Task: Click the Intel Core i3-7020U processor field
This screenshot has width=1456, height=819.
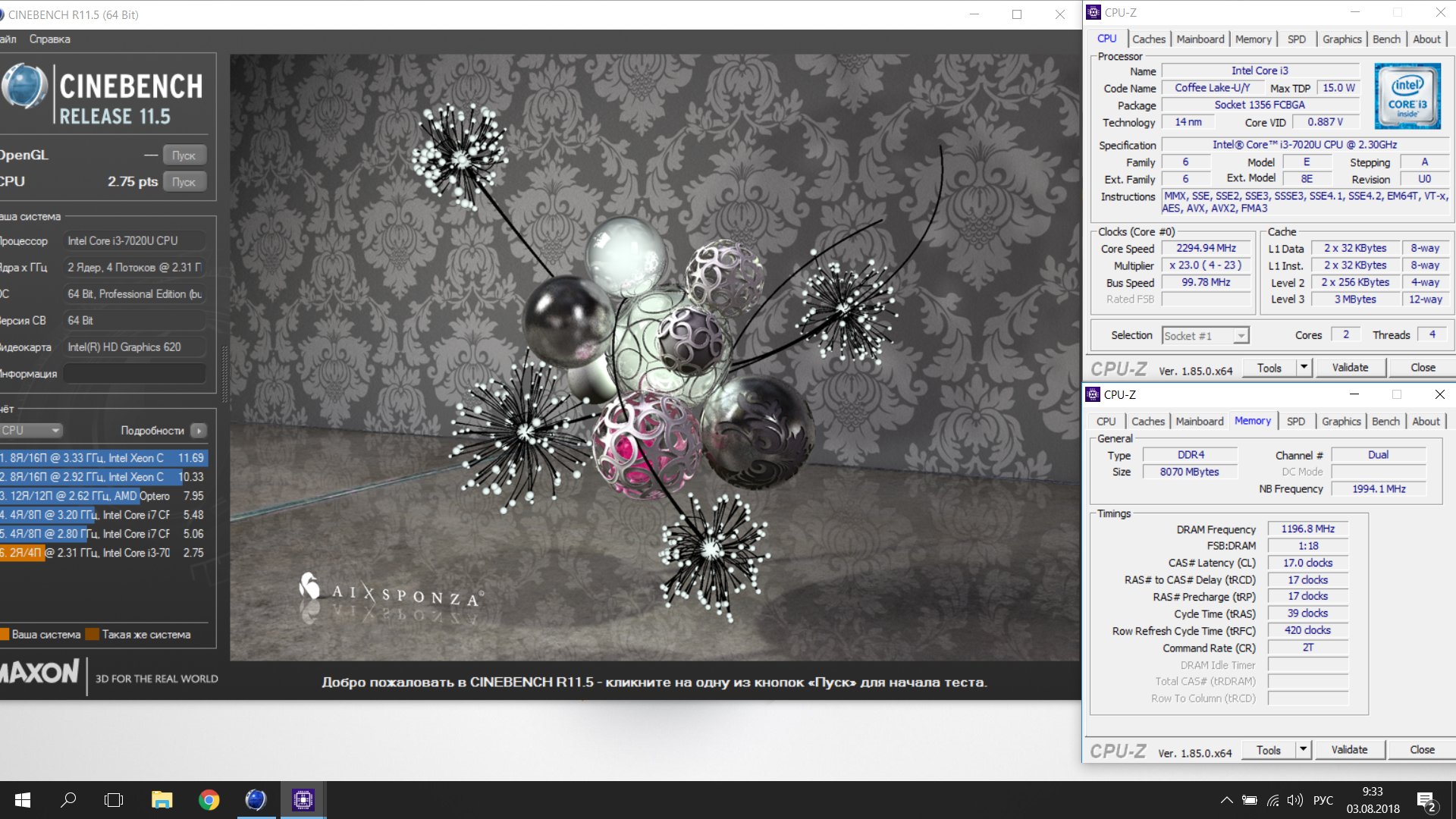Action: (x=134, y=241)
